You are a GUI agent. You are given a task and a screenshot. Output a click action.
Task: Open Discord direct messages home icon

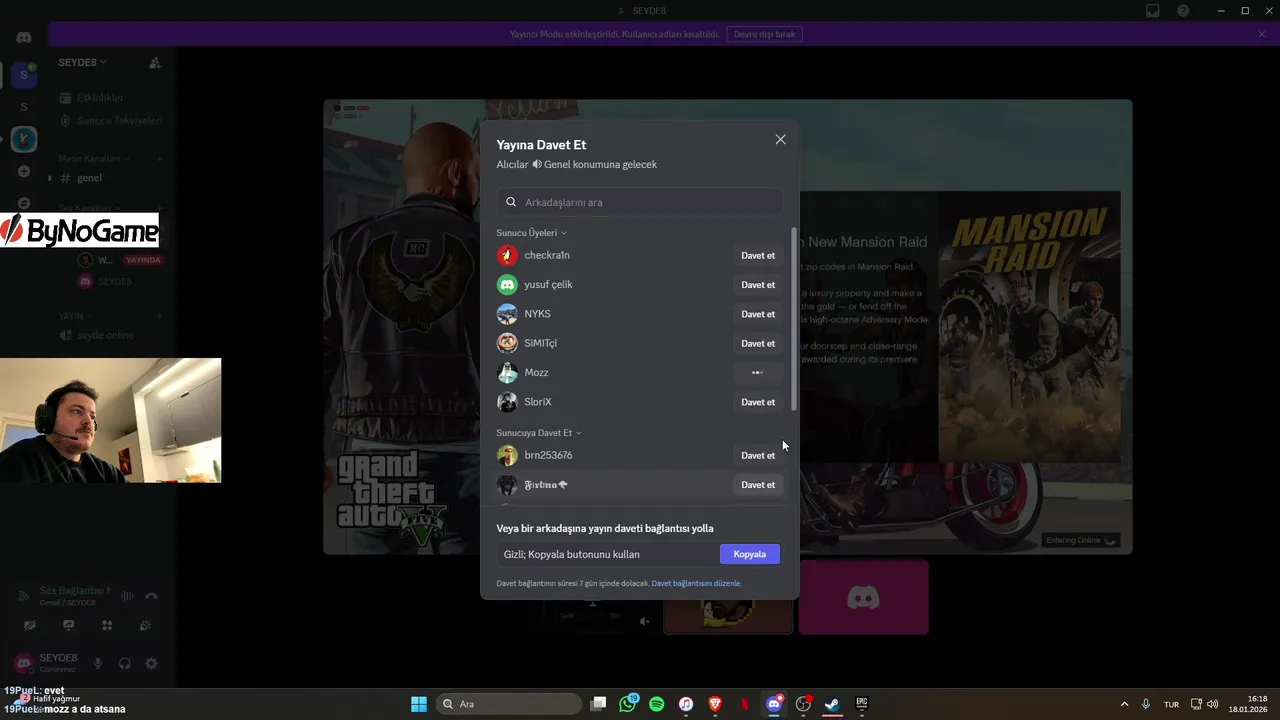click(24, 37)
